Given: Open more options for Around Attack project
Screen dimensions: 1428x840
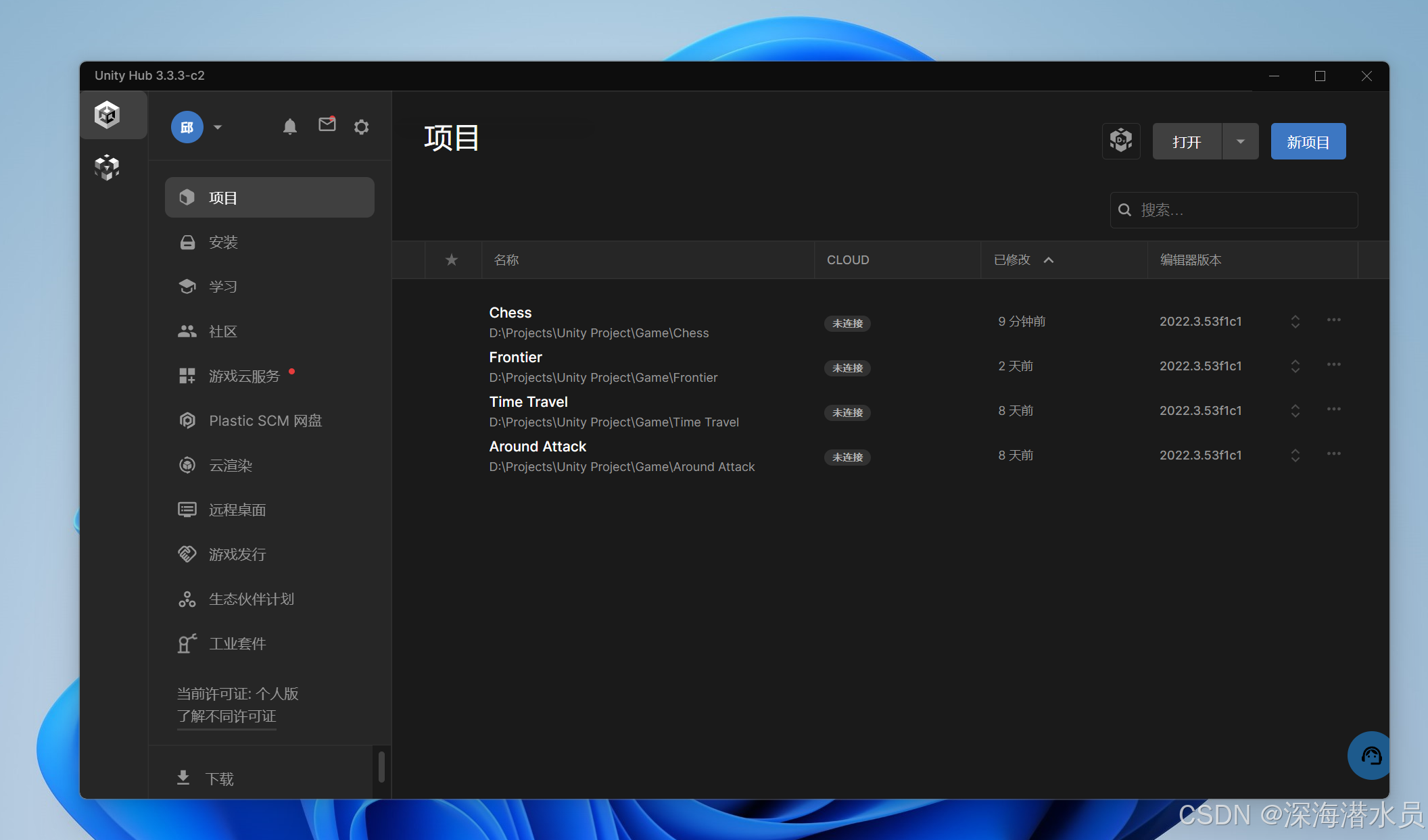Looking at the screenshot, I should tap(1333, 453).
